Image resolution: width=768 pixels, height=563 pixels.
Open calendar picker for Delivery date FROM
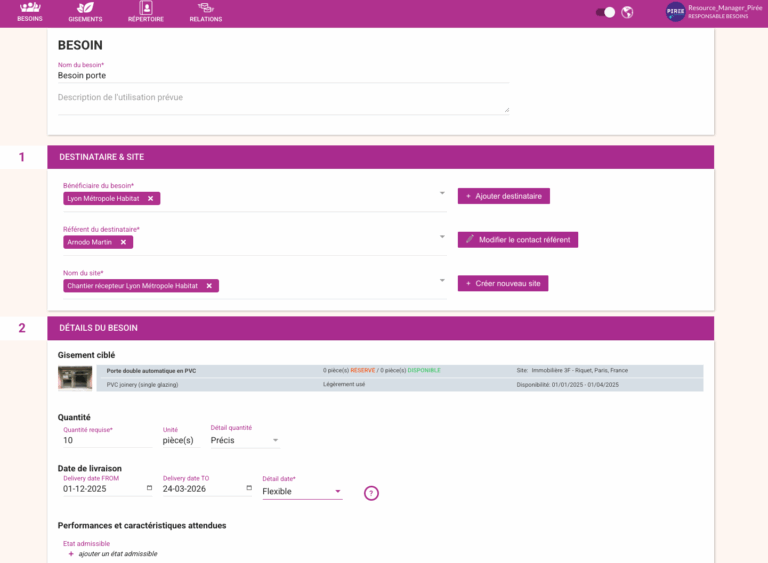click(150, 489)
